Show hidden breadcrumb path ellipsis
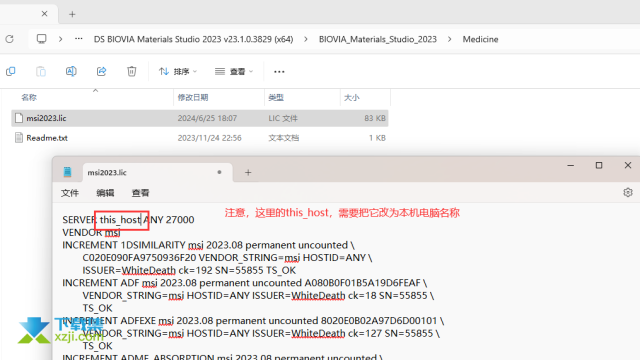The image size is (640, 360). pos(78,39)
